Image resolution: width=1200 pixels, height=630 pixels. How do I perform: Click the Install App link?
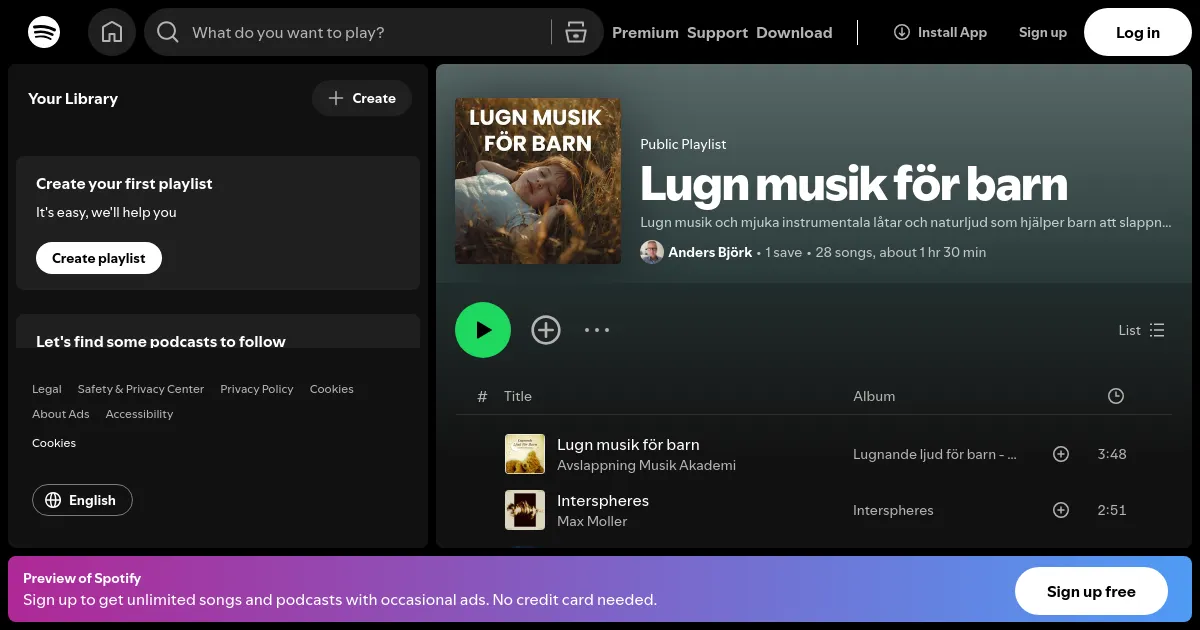tap(940, 32)
